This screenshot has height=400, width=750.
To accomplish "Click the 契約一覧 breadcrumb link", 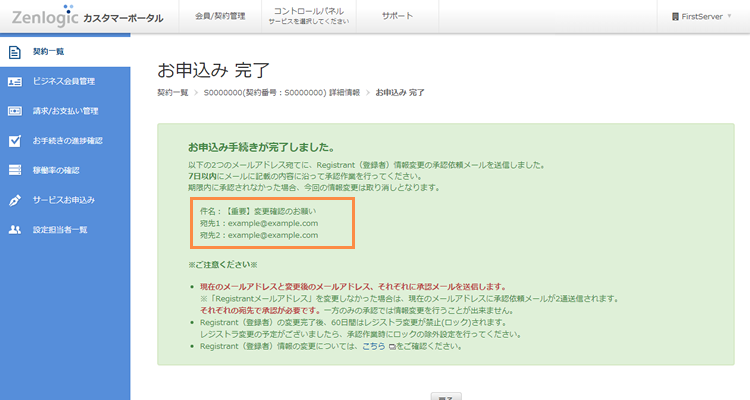I will [x=173, y=92].
